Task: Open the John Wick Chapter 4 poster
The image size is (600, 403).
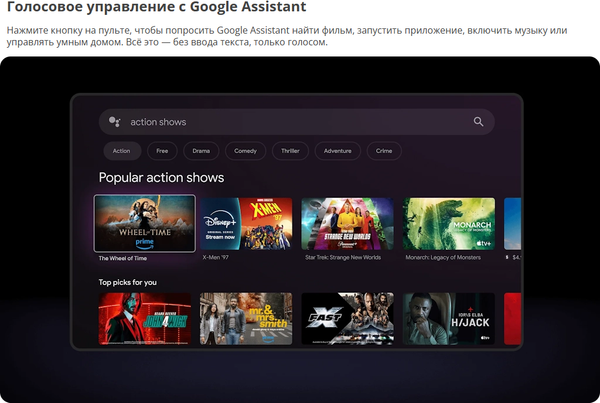Action: [x=144, y=318]
